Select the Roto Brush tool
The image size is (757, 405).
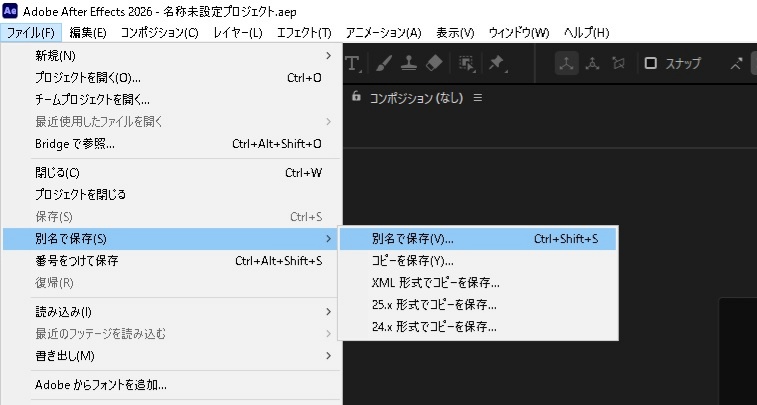point(466,63)
